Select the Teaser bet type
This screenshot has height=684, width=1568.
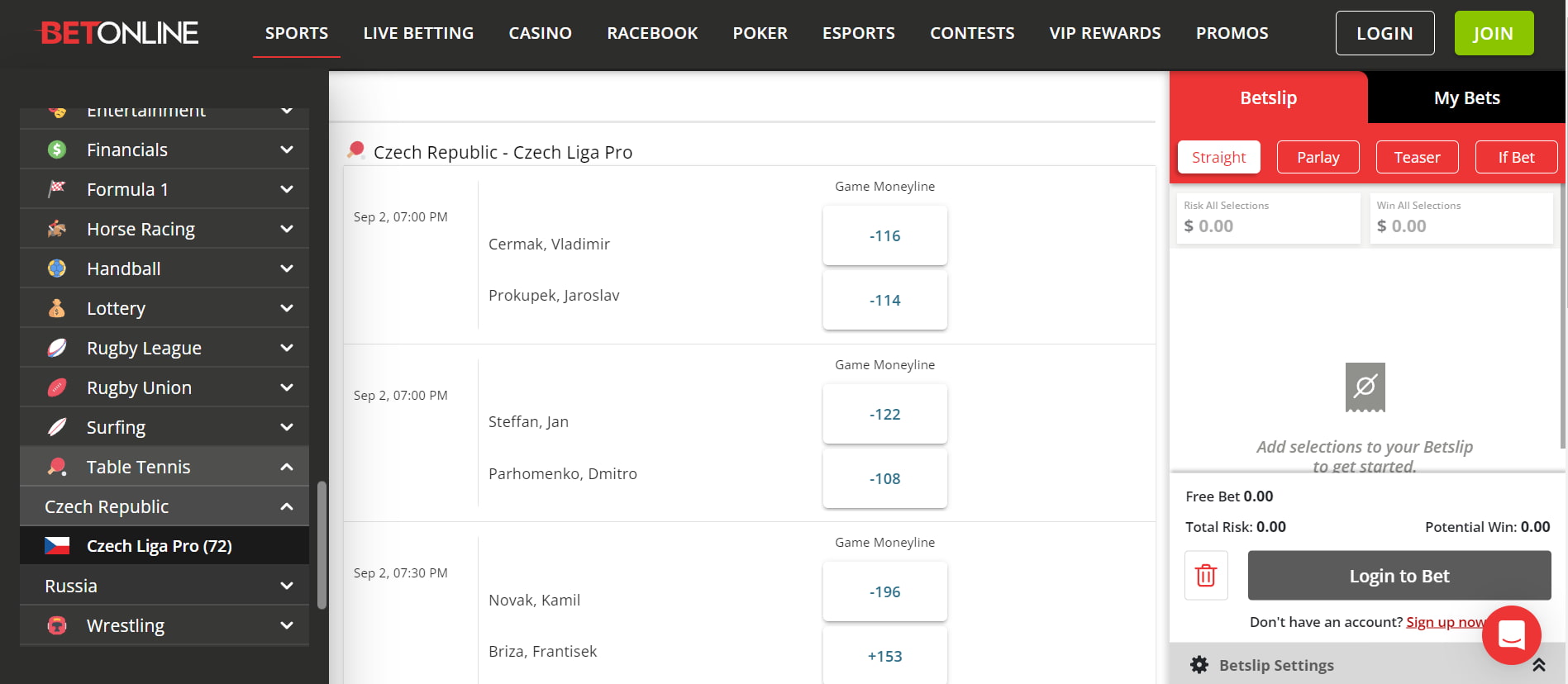point(1418,157)
